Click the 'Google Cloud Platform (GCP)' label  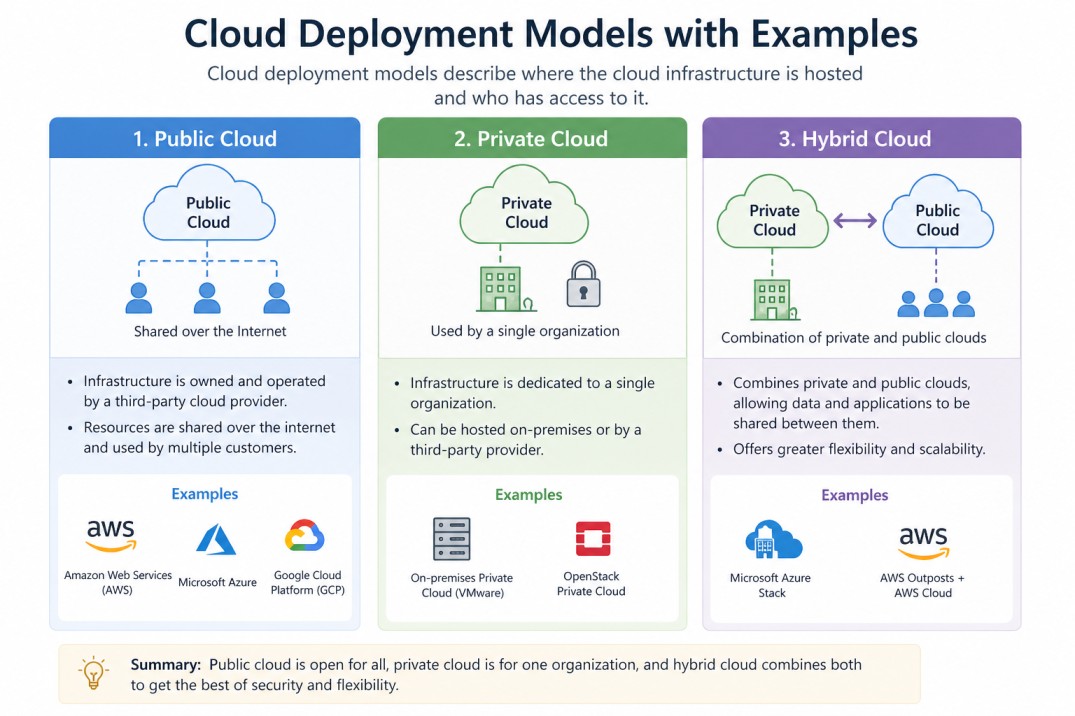(307, 582)
